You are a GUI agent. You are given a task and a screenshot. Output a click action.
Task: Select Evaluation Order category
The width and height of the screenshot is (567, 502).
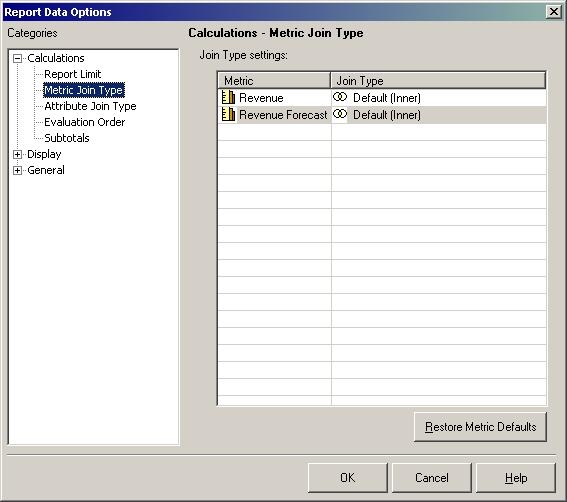point(85,122)
